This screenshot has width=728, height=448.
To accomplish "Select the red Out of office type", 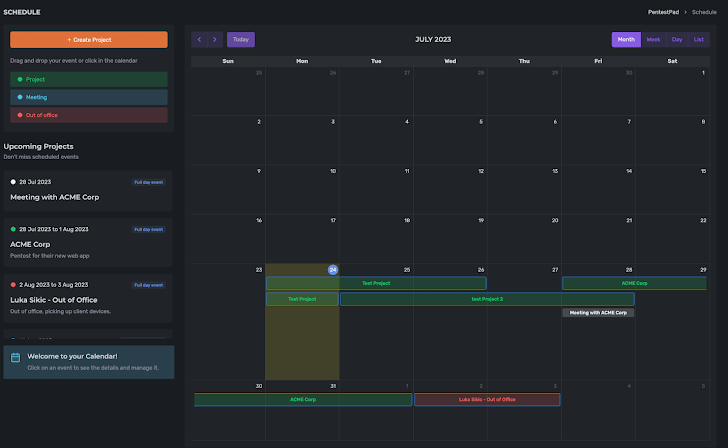I will (89, 115).
